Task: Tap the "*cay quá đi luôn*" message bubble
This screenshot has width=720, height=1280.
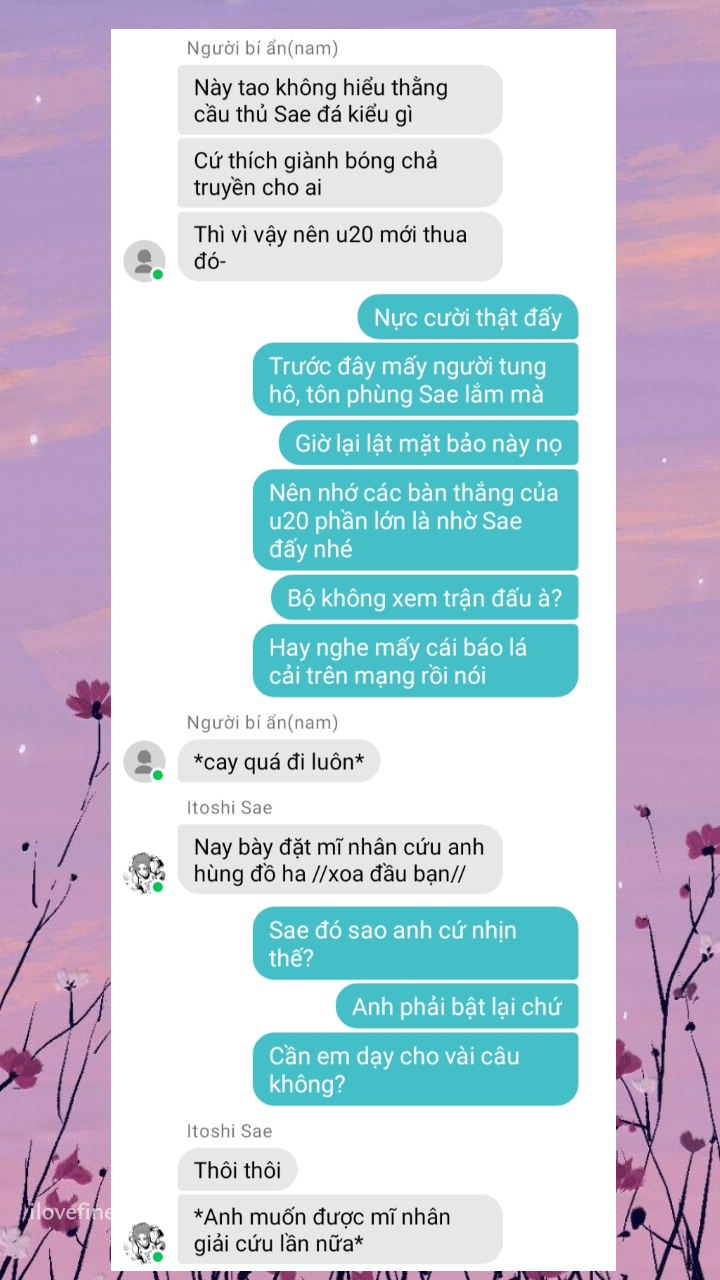Action: point(279,762)
